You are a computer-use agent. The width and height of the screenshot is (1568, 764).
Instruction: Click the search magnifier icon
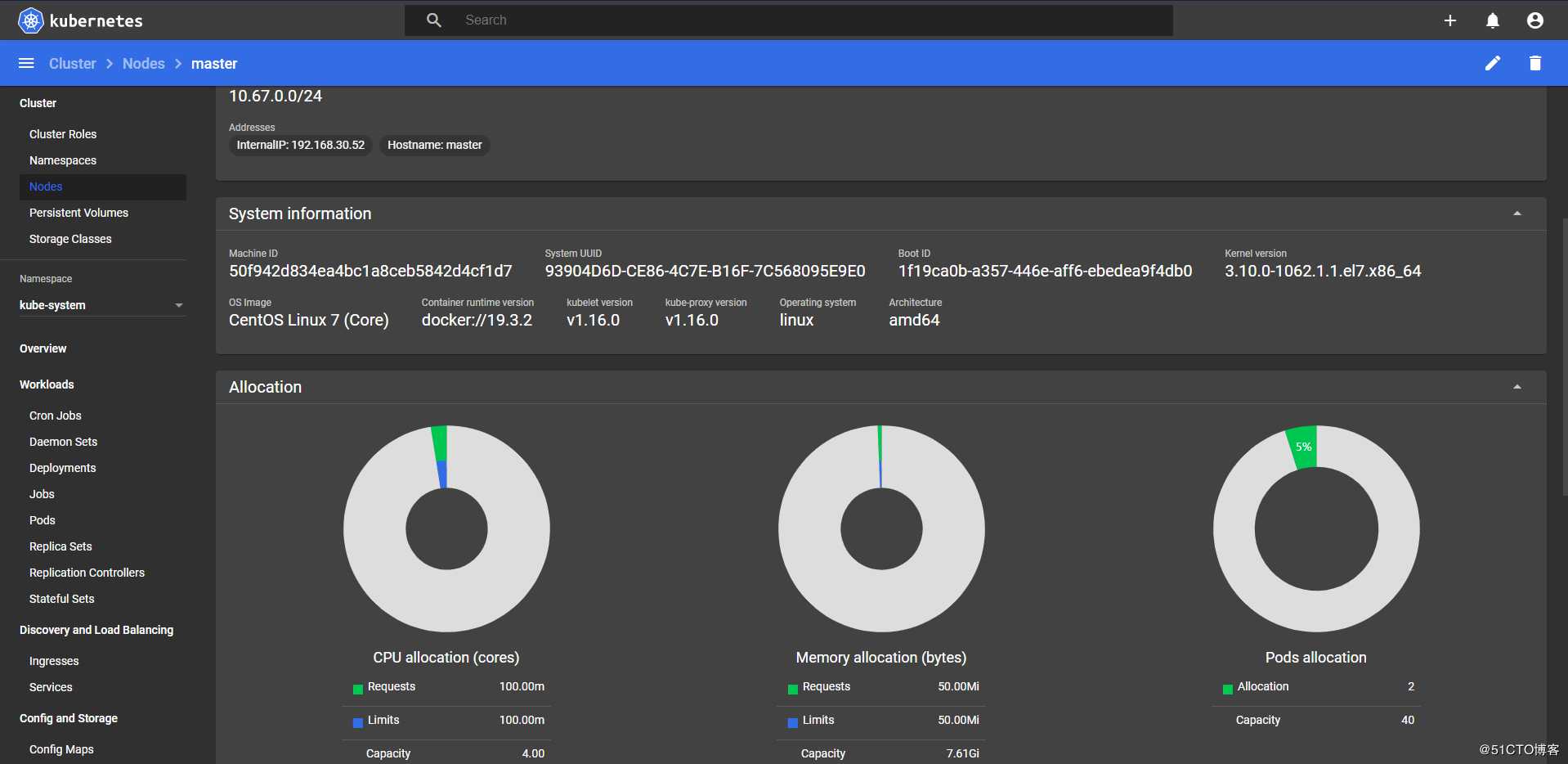pyautogui.click(x=434, y=20)
